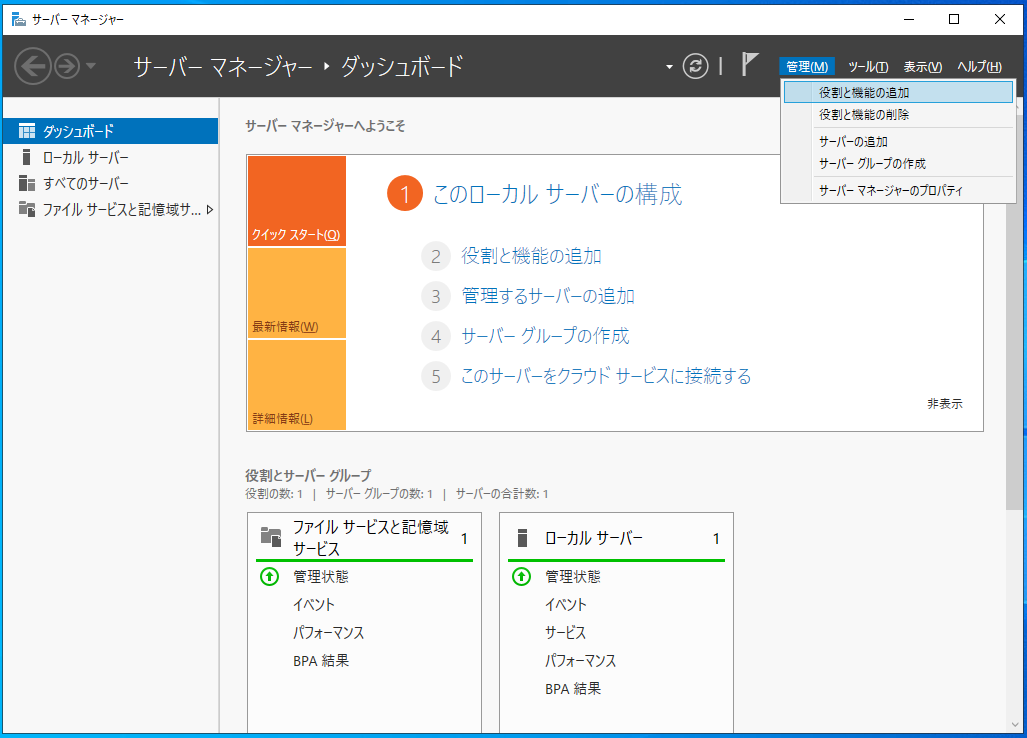This screenshot has width=1027, height=738.
Task: Click イベント in ローカル サーバー tile
Action: pyautogui.click(x=566, y=605)
